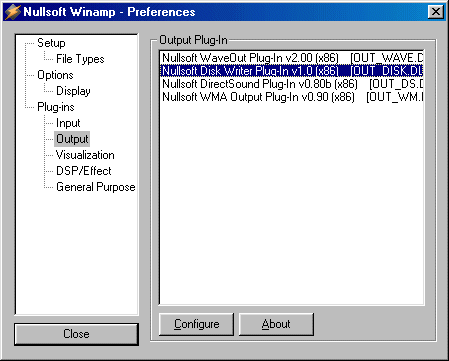The height and width of the screenshot is (361, 449).
Task: Click the About button
Action: 276,324
